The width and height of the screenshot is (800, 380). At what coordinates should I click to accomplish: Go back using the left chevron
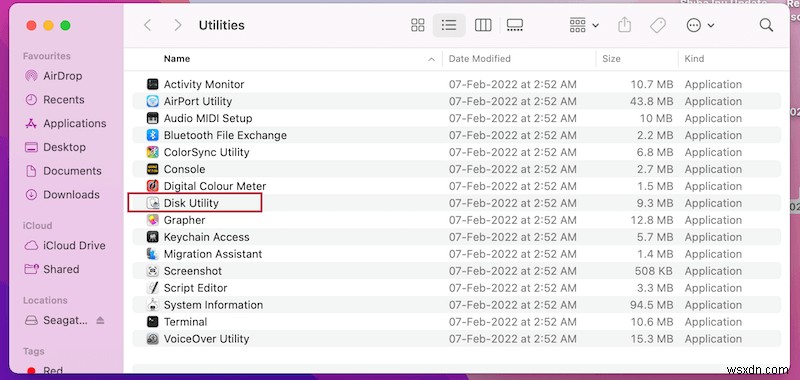click(147, 25)
